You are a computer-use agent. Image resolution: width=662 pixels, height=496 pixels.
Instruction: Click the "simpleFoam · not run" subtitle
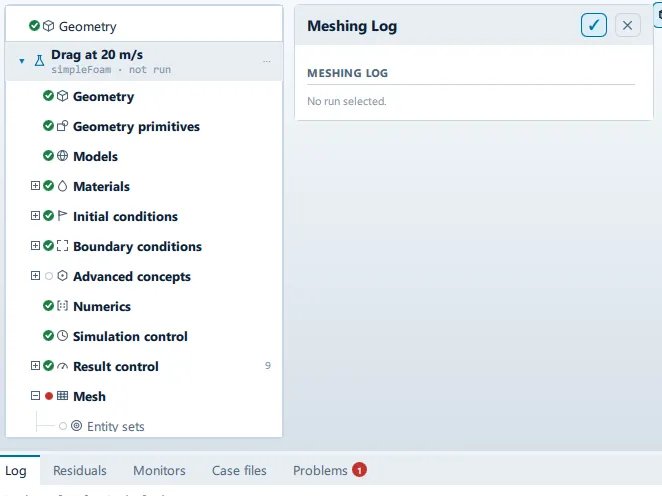click(111, 70)
